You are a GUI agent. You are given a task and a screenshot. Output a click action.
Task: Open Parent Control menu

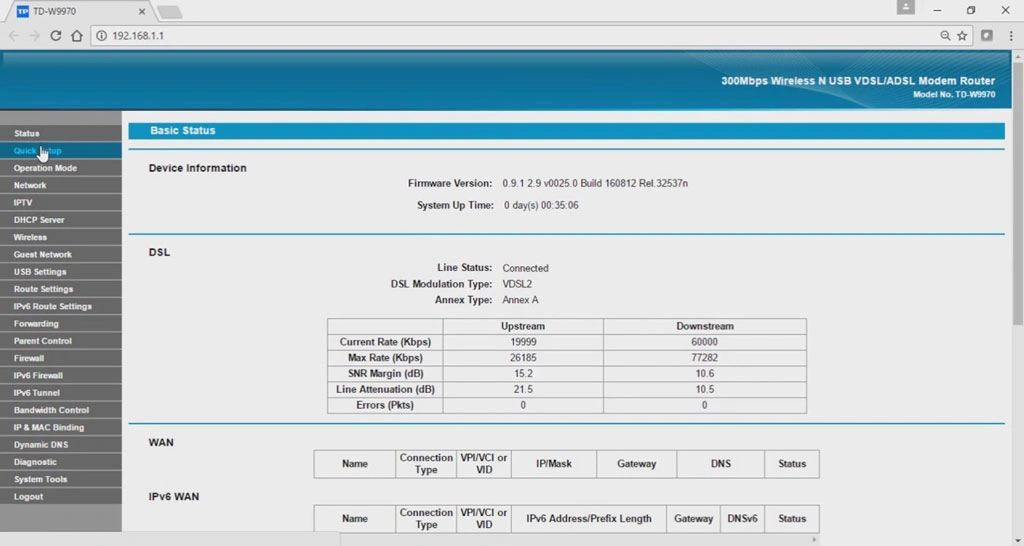pyautogui.click(x=61, y=341)
